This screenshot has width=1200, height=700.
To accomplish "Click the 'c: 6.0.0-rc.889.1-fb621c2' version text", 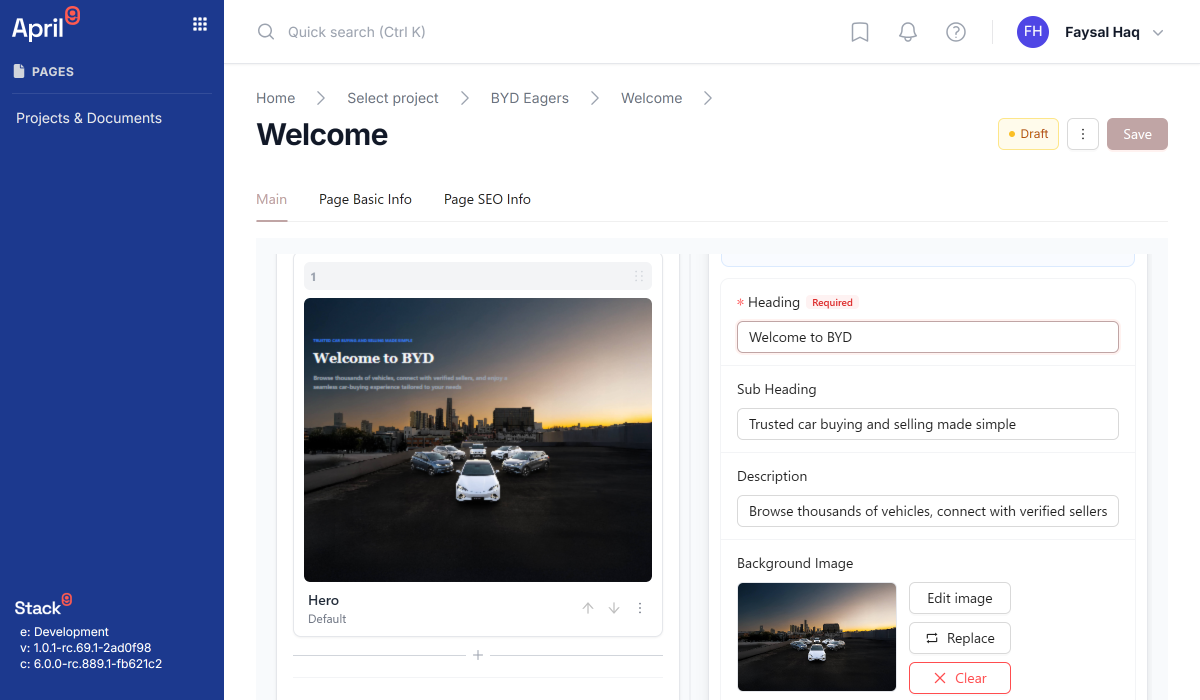I will point(91,664).
